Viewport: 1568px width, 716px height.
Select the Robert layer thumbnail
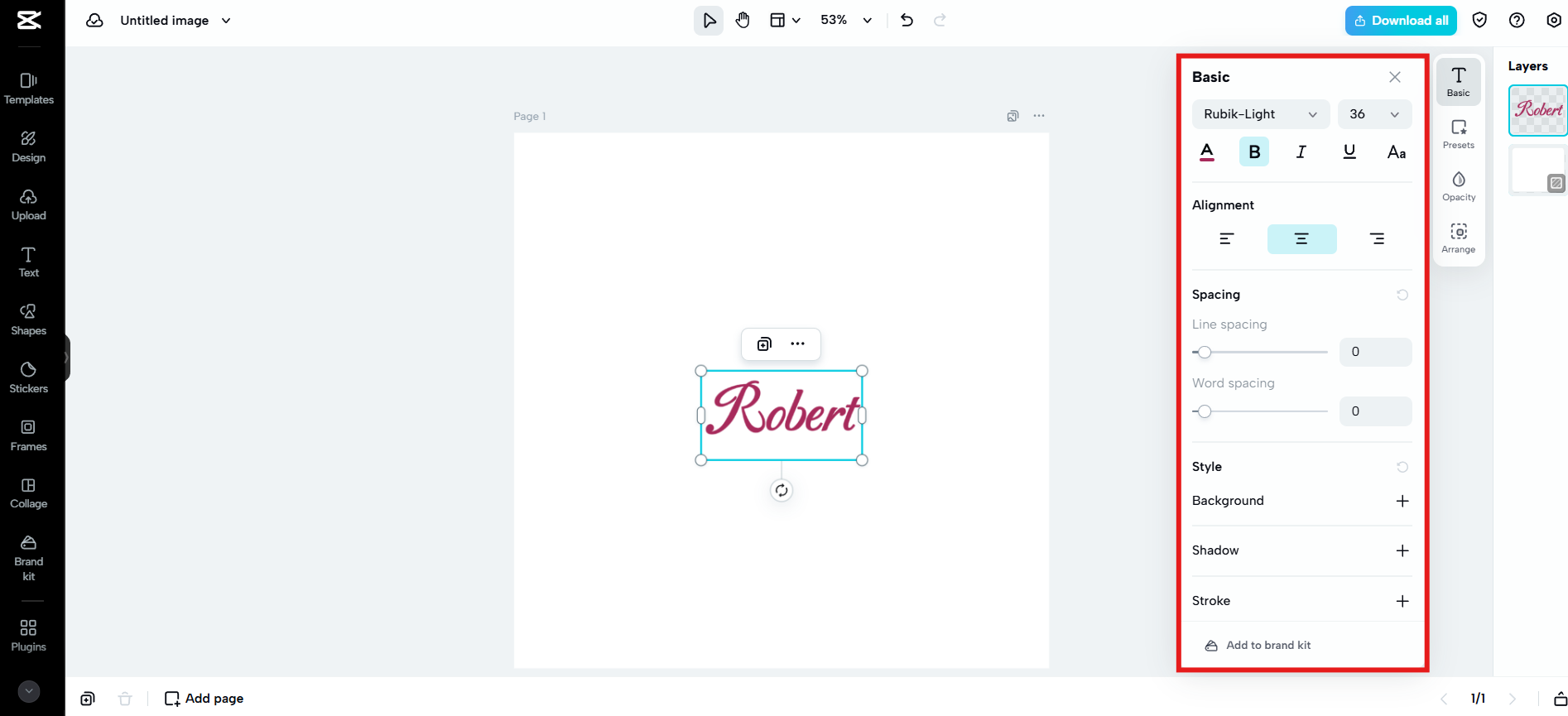1538,110
